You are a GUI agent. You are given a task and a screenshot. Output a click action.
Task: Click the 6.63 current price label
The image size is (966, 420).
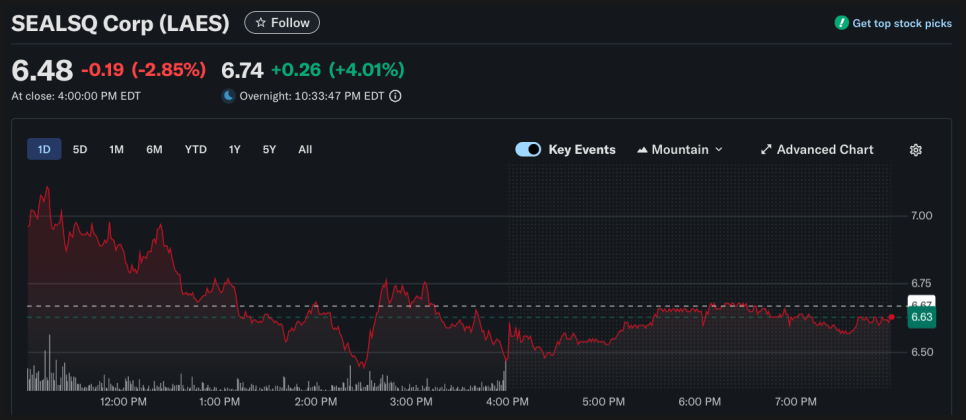click(921, 317)
